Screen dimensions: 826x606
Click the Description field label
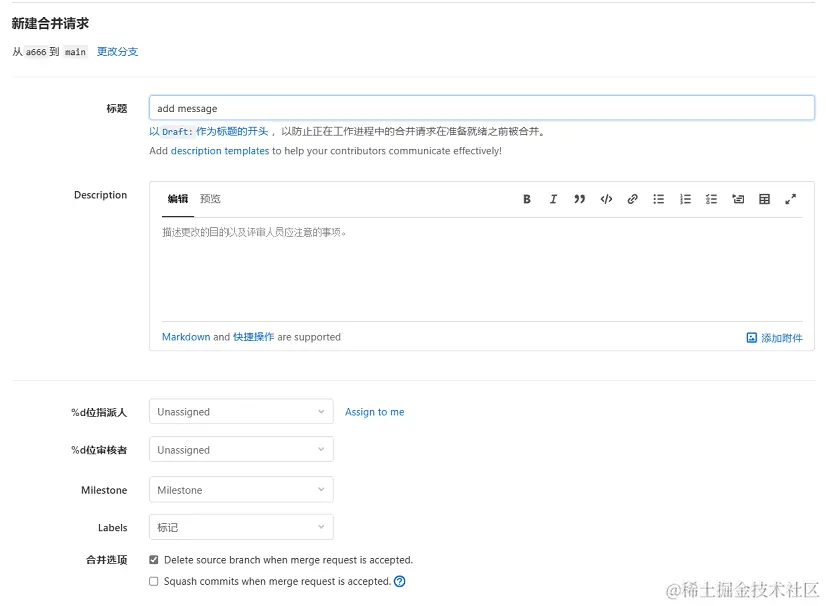(x=101, y=195)
